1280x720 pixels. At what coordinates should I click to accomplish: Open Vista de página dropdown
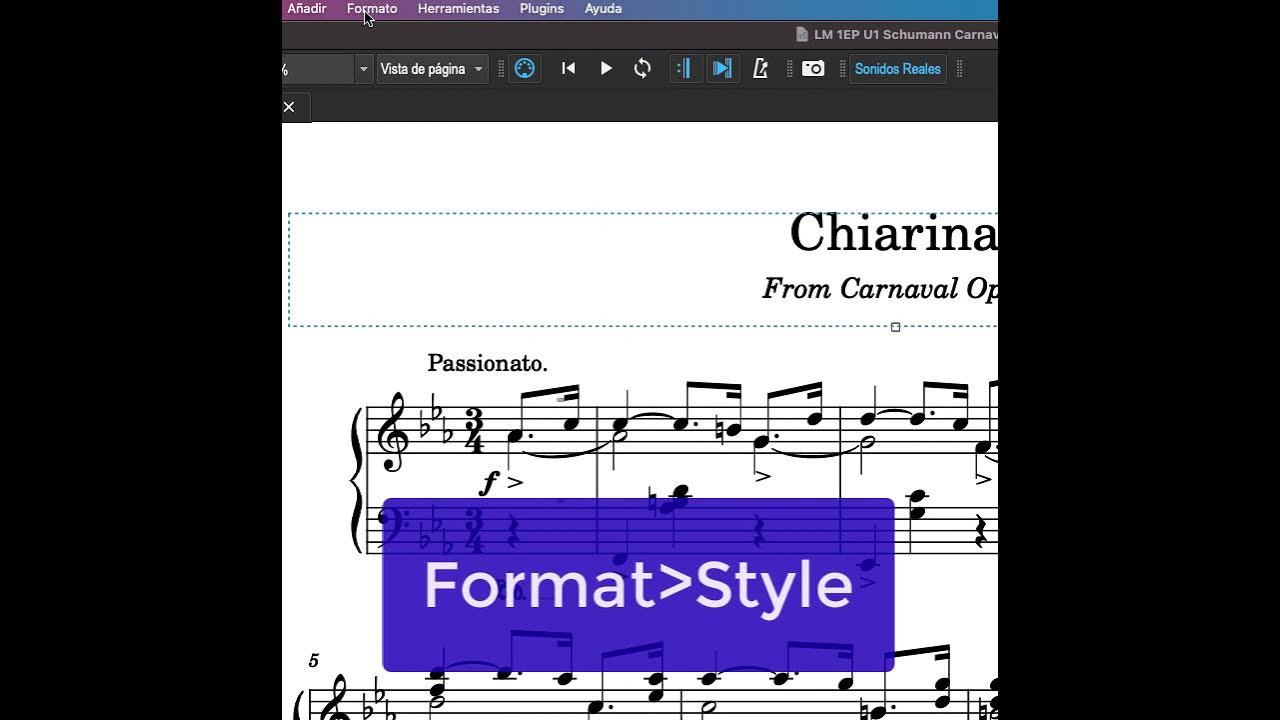(x=432, y=69)
